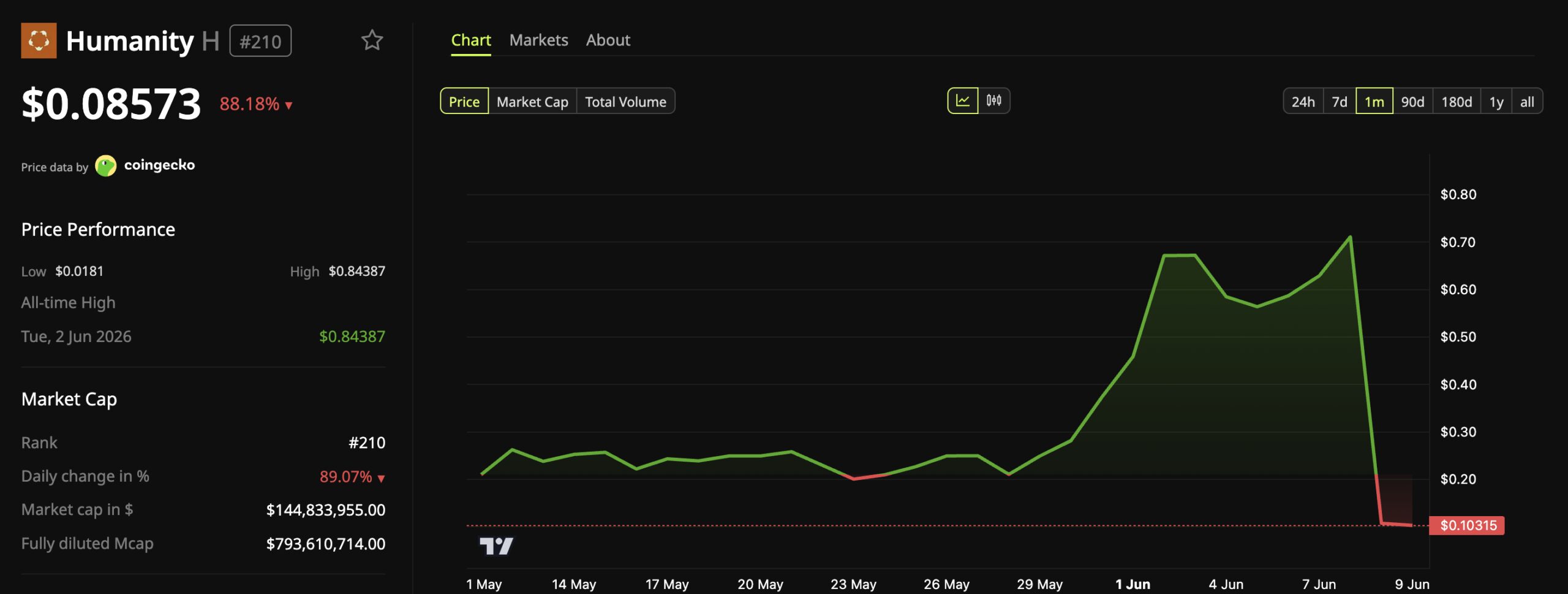Click the #210 rank badge by title

click(260, 41)
